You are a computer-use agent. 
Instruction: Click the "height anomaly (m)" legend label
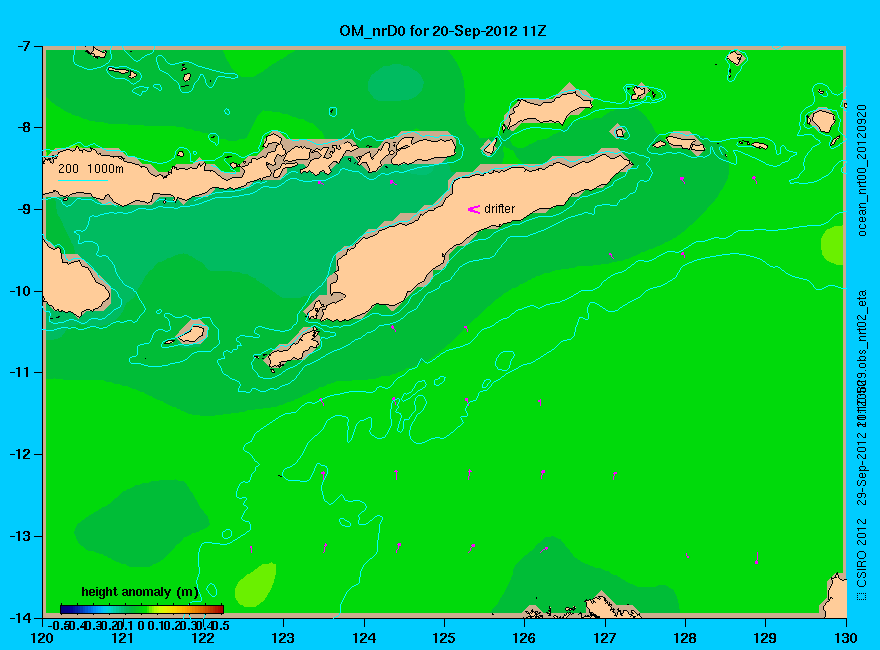pyautogui.click(x=140, y=592)
